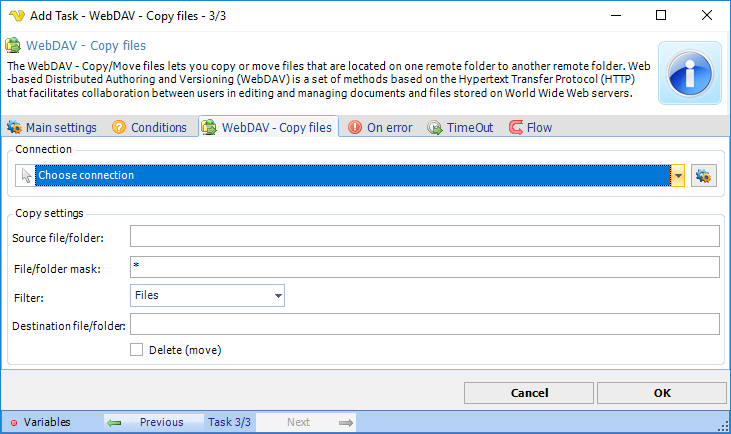Focus the Destination file/folder input field
The height and width of the screenshot is (434, 731).
point(425,324)
